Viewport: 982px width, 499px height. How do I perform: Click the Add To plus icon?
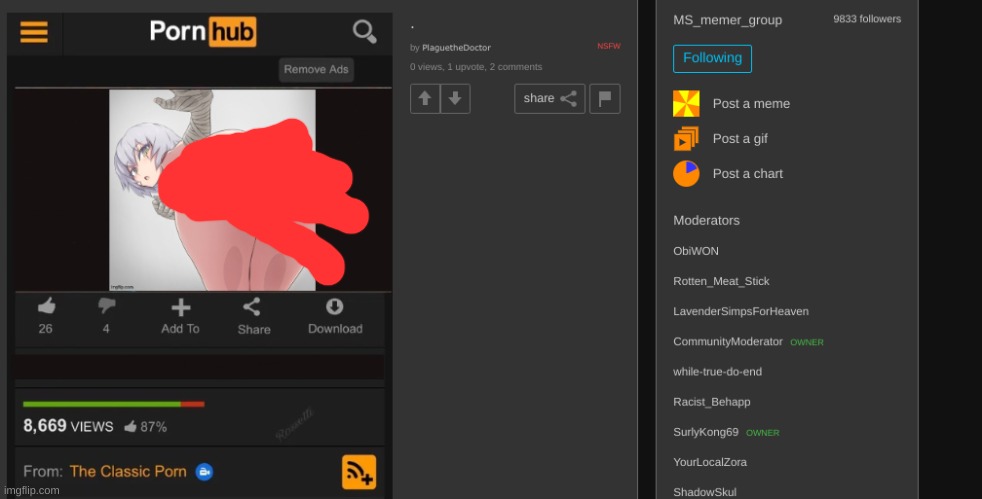180,308
